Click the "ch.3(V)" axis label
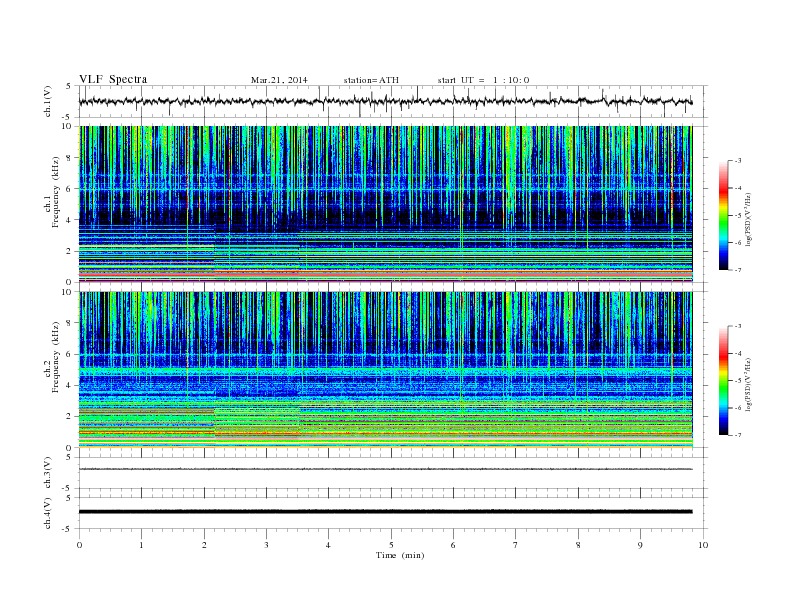The width and height of the screenshot is (792, 612). click(x=48, y=473)
